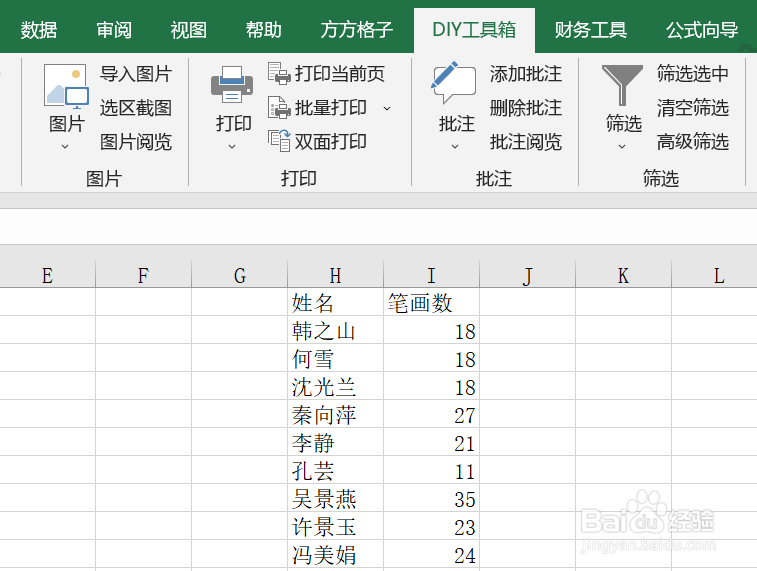
Task: Select stroke count 23 cell
Action: [432, 526]
